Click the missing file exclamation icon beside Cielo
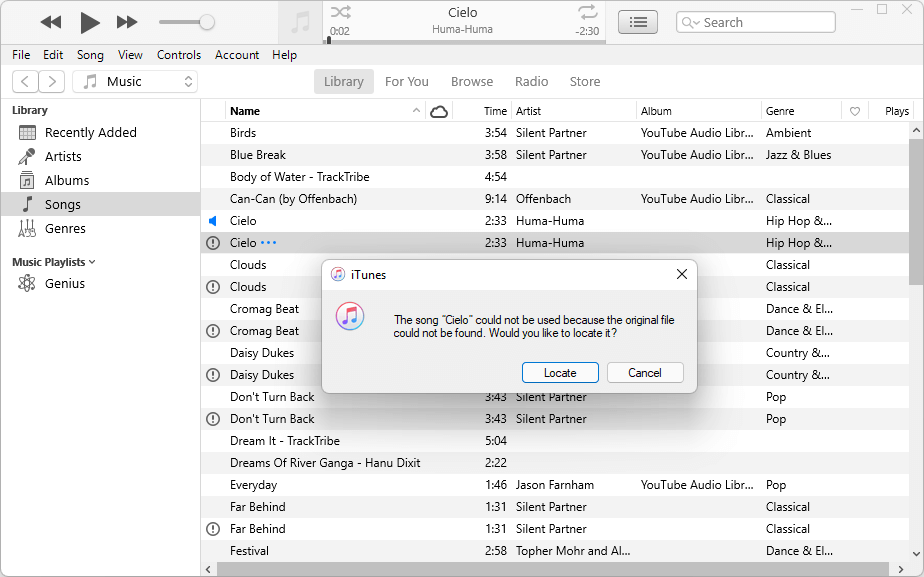Viewport: 924px width, 577px height. [213, 243]
